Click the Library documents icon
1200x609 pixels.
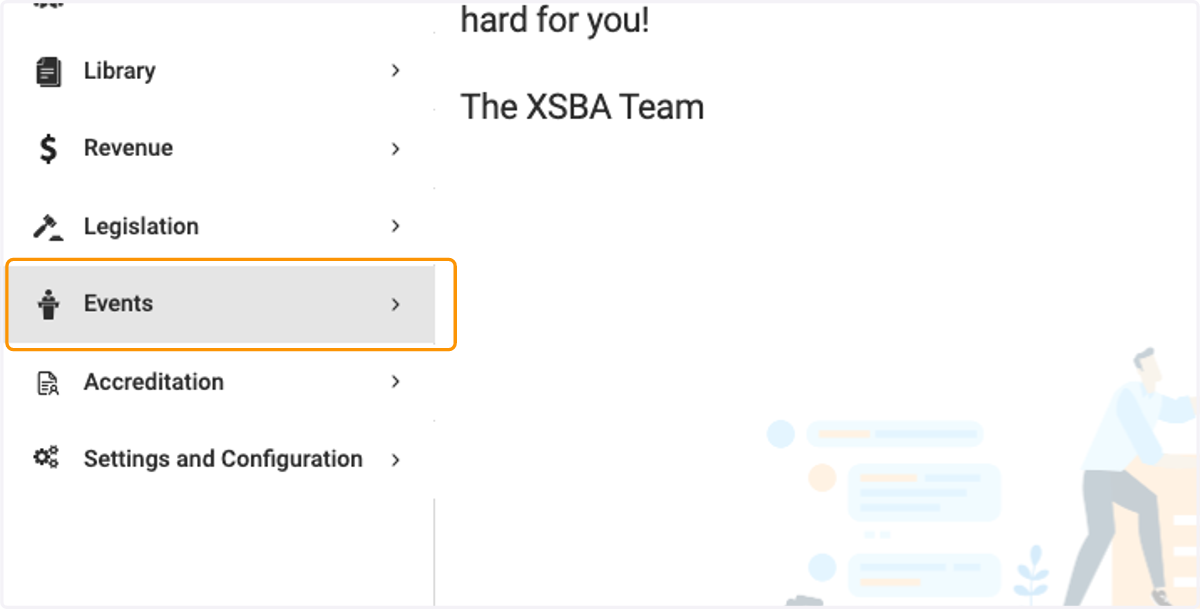click(48, 71)
